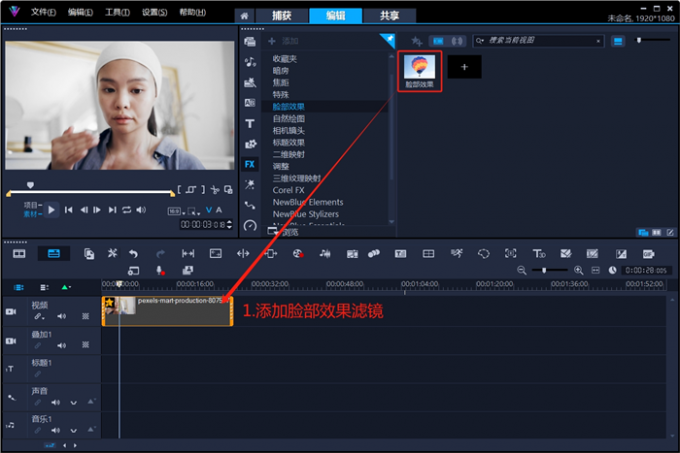Switch preview to Clip (素材) mode
This screenshot has width=680, height=453.
pos(32,214)
